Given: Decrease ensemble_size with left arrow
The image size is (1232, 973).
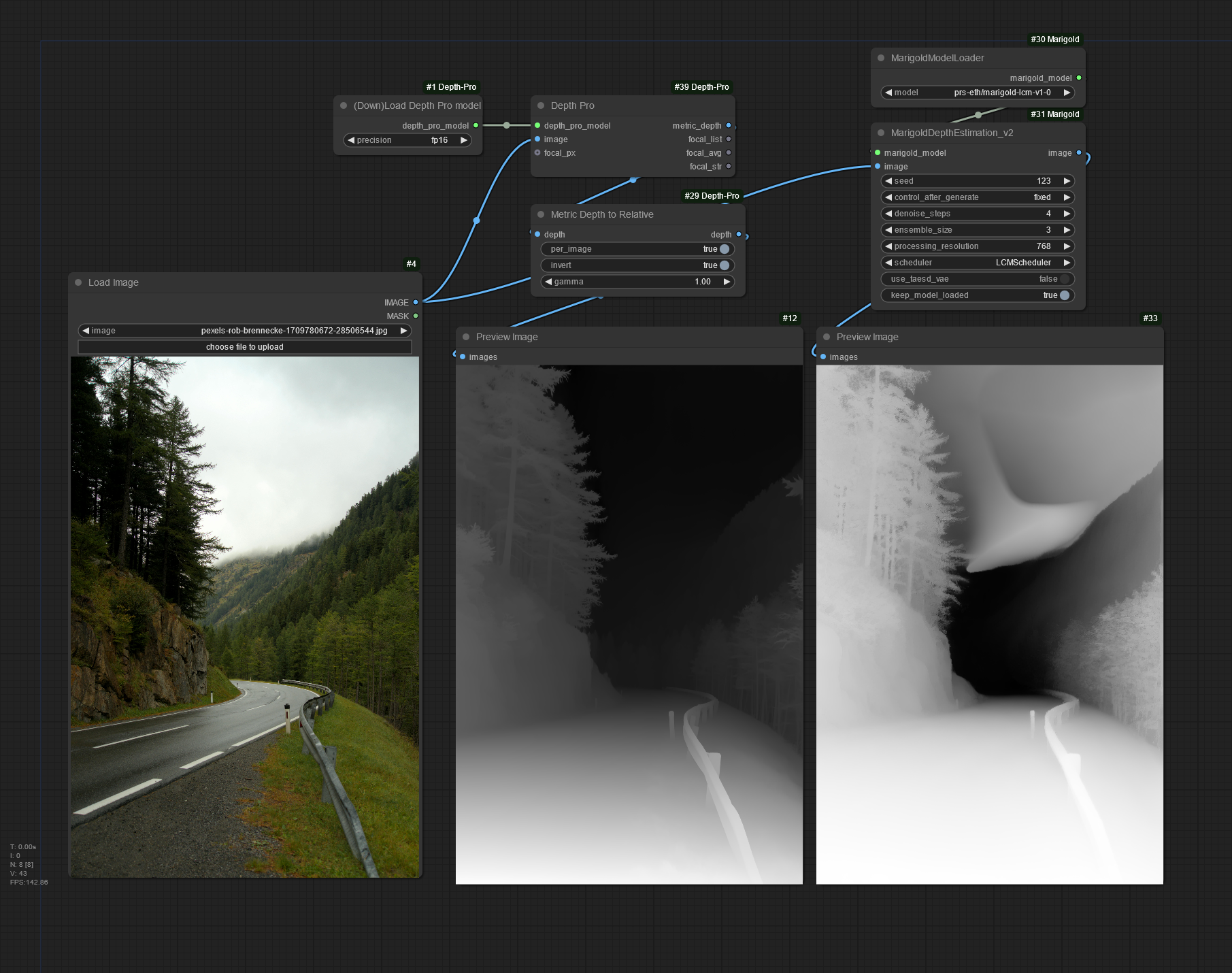Looking at the screenshot, I should 888,230.
